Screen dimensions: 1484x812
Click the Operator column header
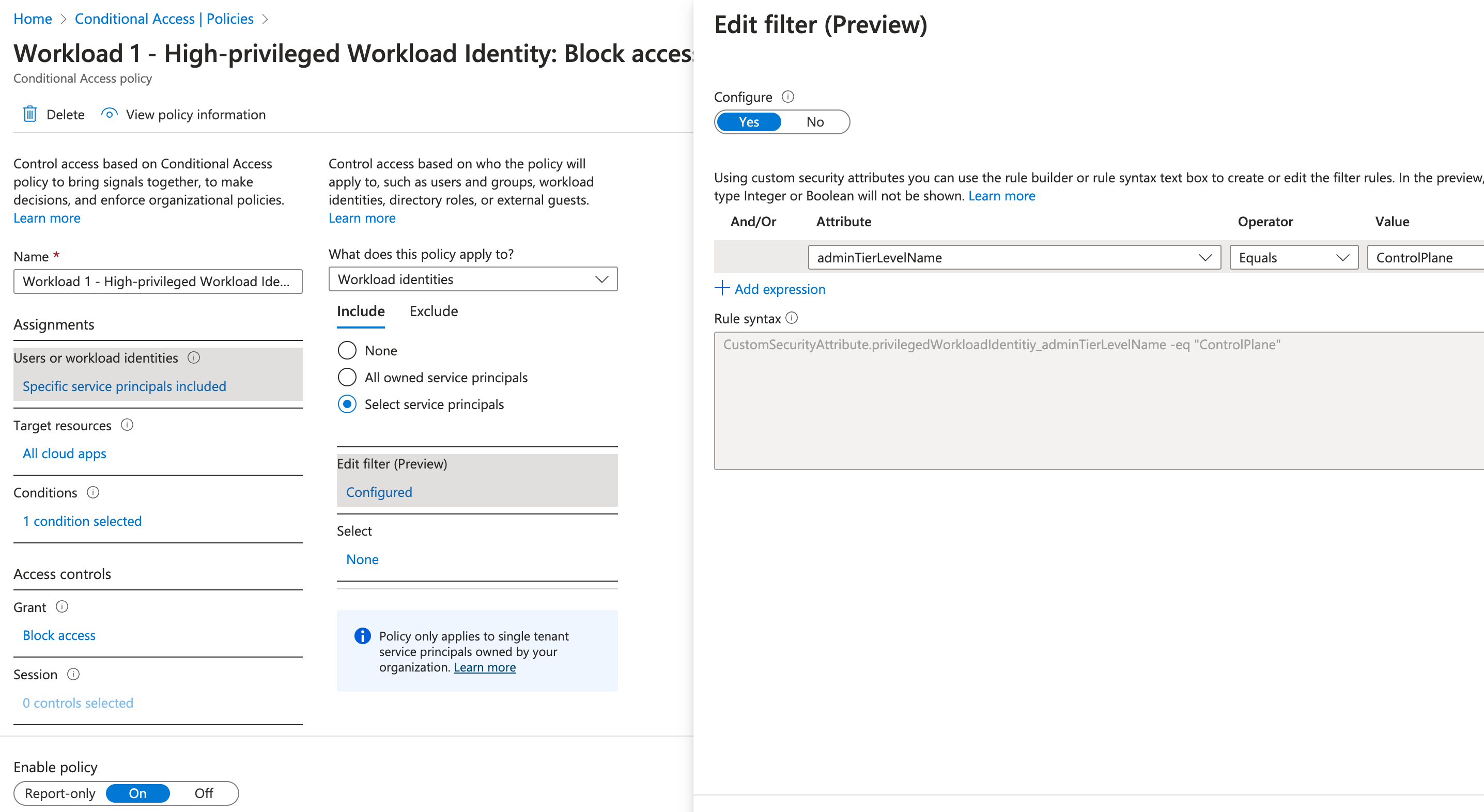pos(1265,222)
